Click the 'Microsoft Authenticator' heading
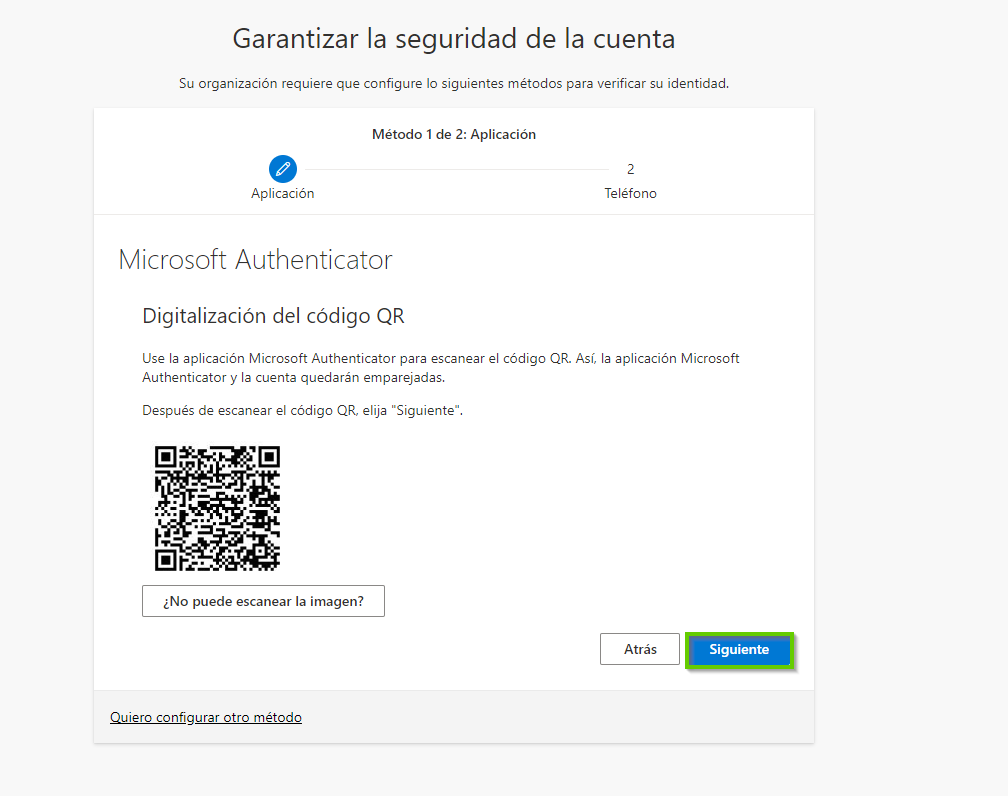This screenshot has height=796, width=1008. tap(255, 260)
